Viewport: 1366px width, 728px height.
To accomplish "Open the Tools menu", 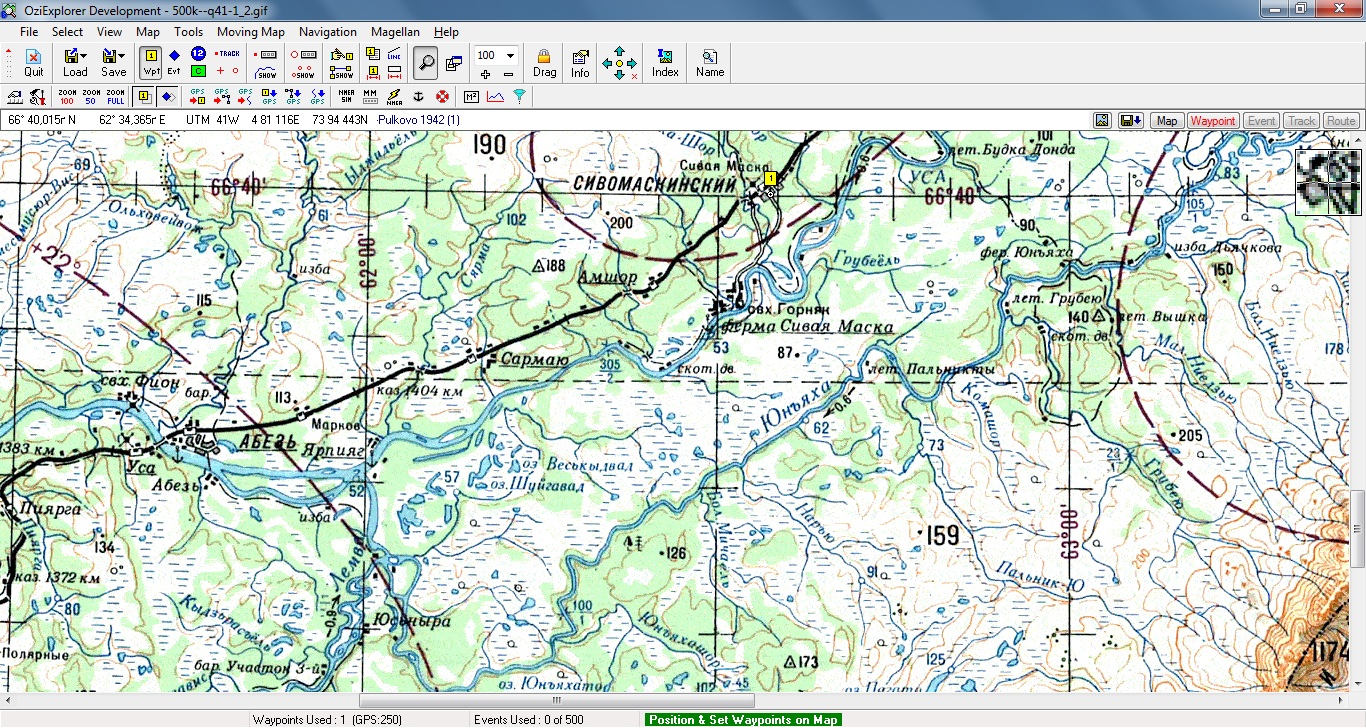I will pos(188,32).
